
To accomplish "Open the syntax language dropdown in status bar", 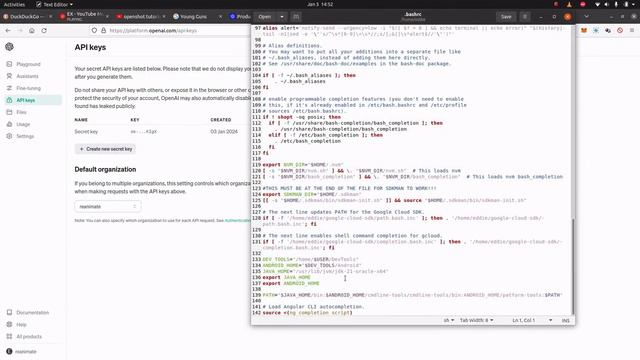I will tap(449, 320).
